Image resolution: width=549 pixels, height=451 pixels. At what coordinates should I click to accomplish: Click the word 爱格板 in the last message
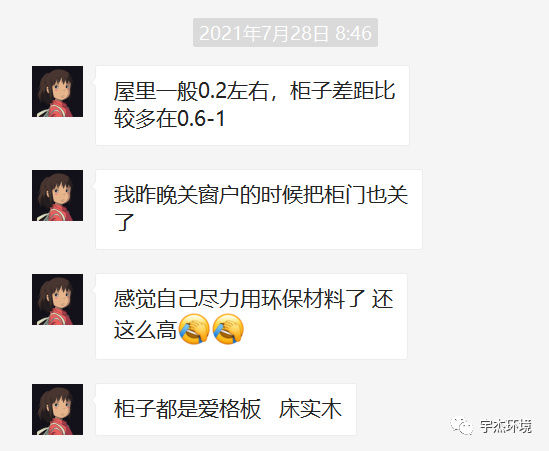(x=230, y=409)
